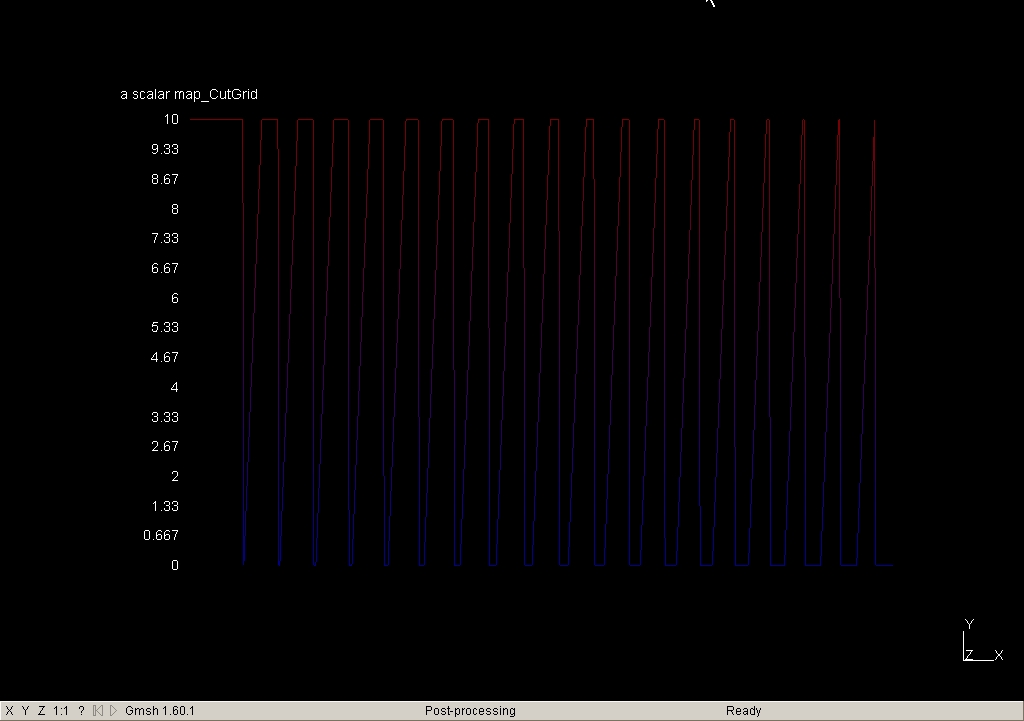This screenshot has height=721, width=1024.
Task: Click the axis value 4 label
Action: pos(175,387)
